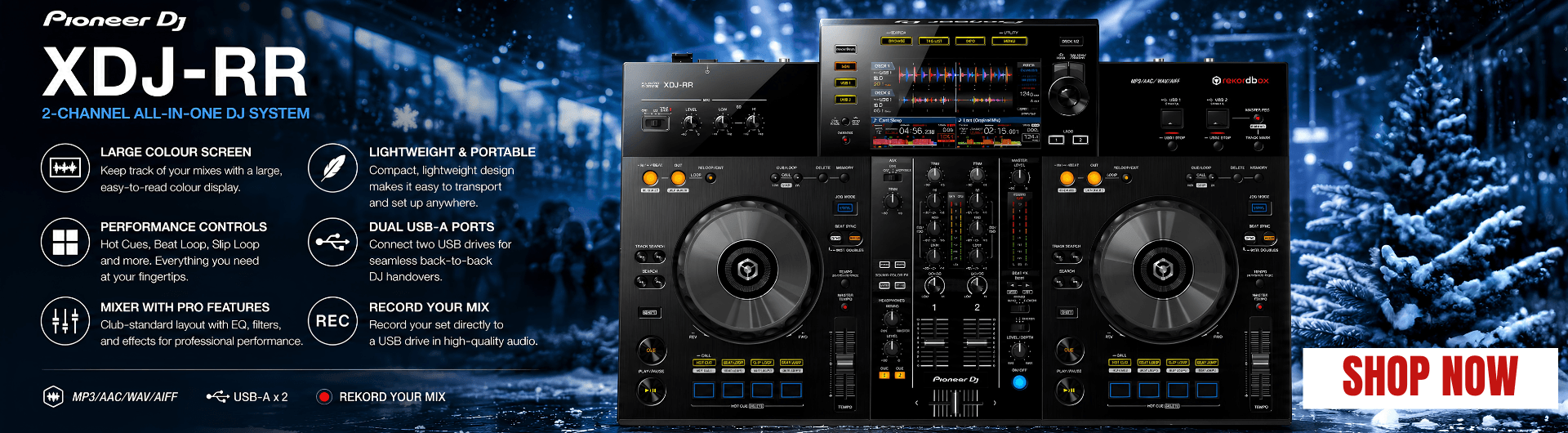Click the SHOP NOW button
The height and width of the screenshot is (433, 1568).
(x=1430, y=377)
